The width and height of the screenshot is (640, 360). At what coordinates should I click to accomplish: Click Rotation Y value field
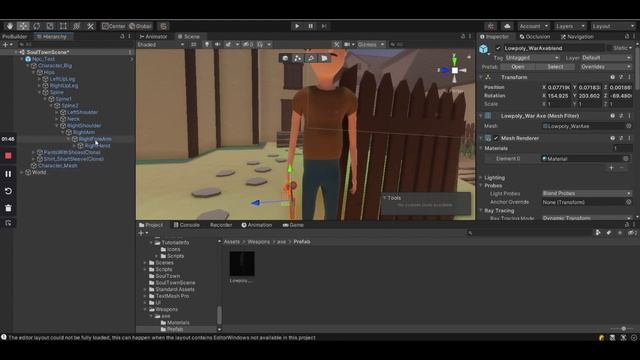point(589,96)
